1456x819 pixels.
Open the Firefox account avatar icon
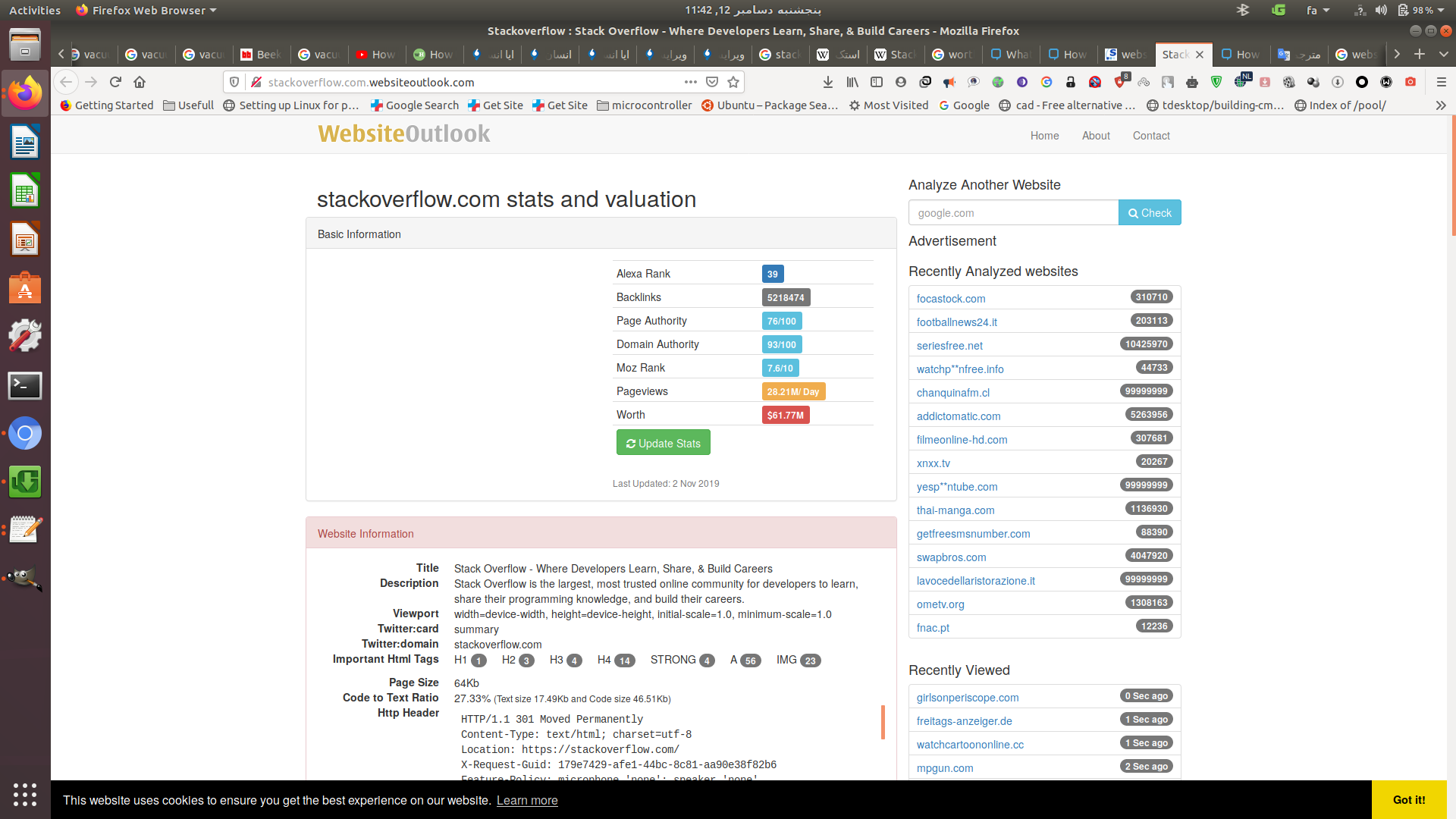901,82
